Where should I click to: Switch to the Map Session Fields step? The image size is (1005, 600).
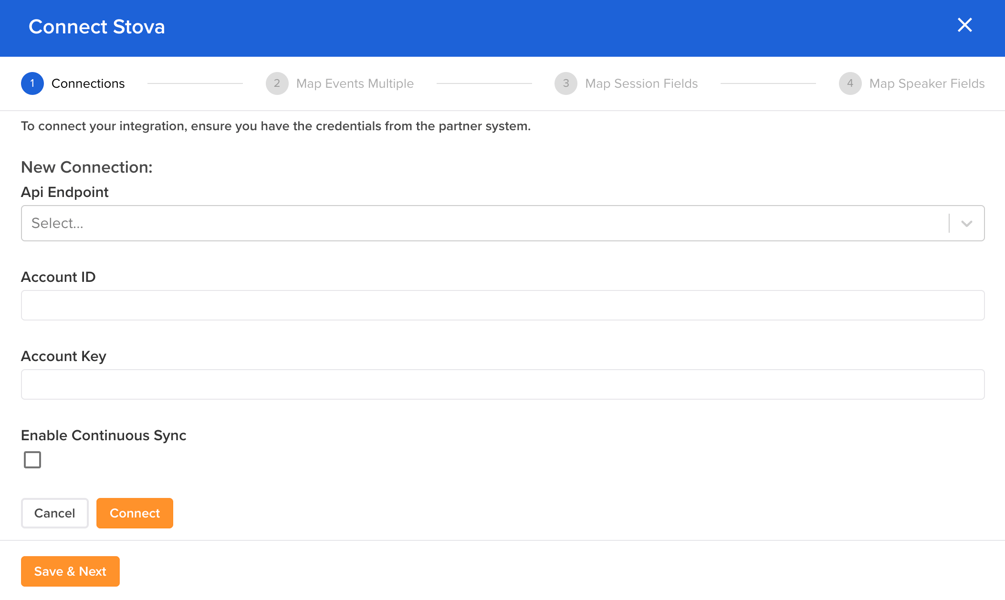pyautogui.click(x=641, y=84)
